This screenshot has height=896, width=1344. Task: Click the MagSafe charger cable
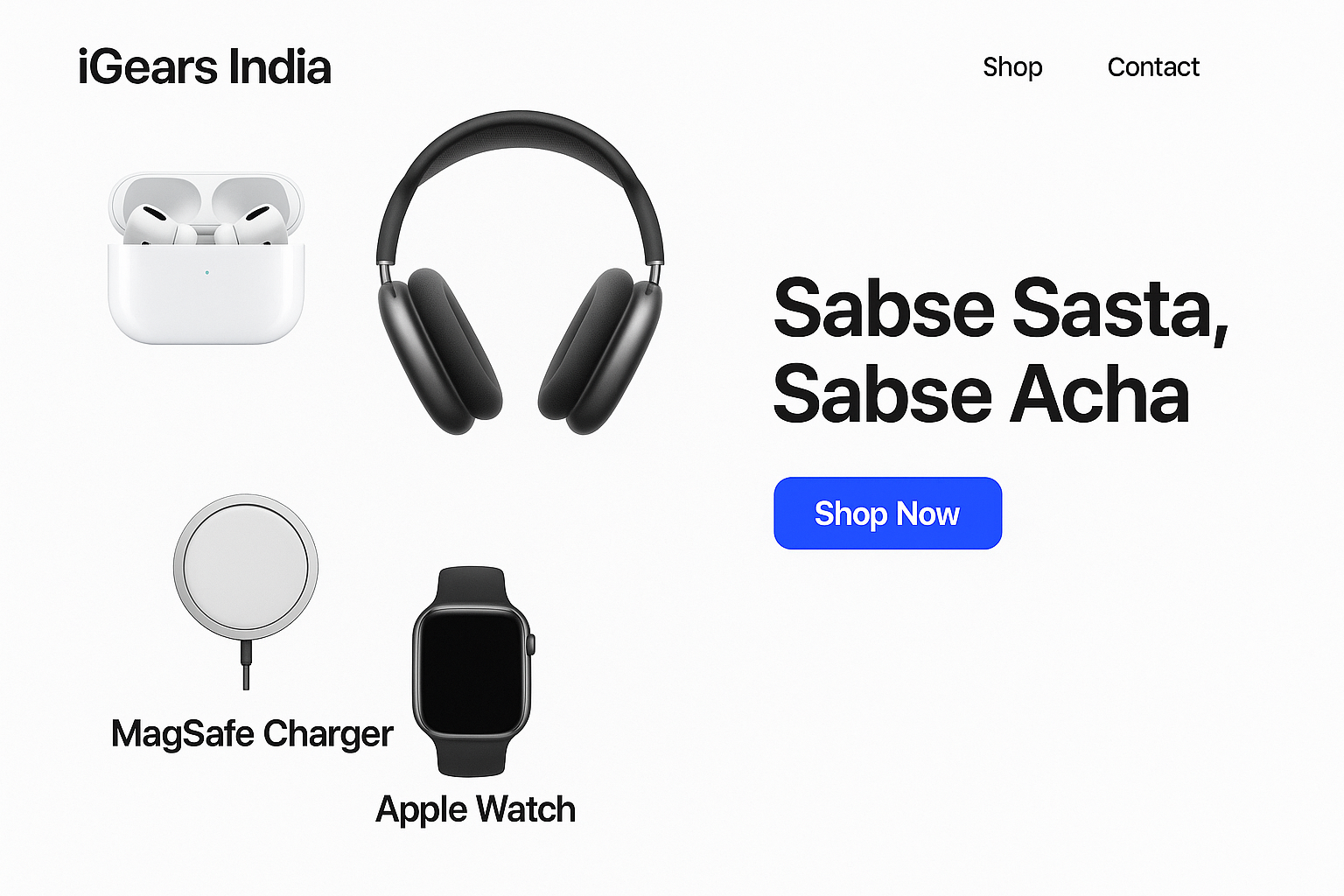click(246, 665)
